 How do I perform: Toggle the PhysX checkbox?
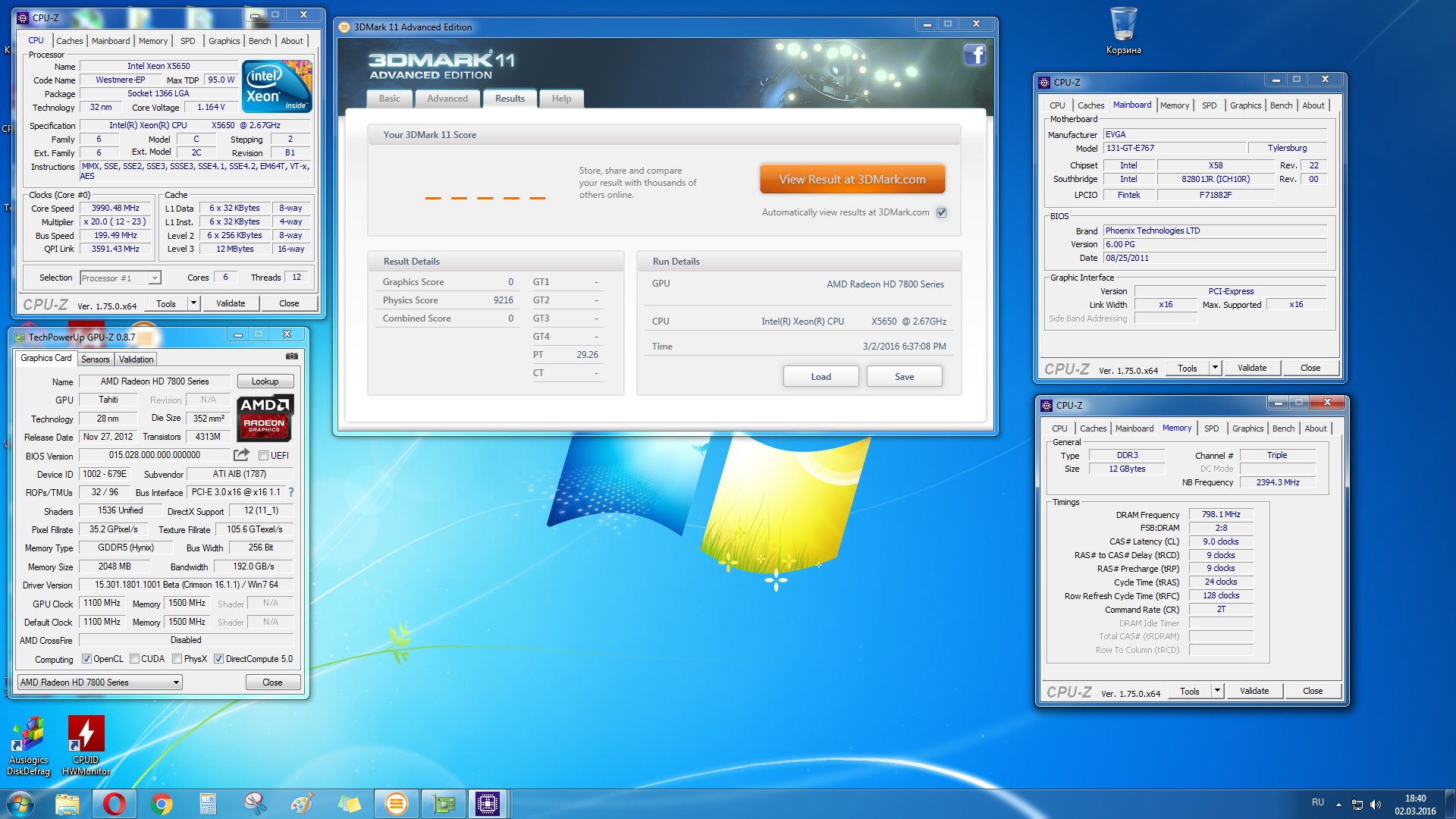[177, 659]
